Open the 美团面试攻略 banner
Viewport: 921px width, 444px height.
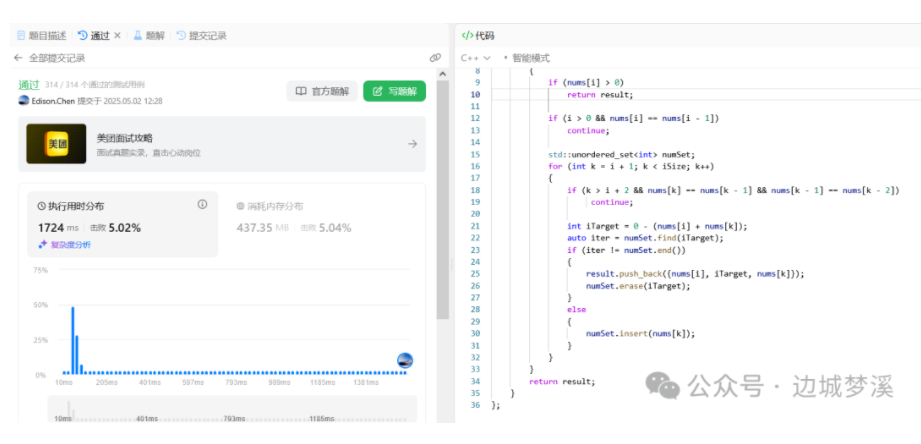[222, 144]
